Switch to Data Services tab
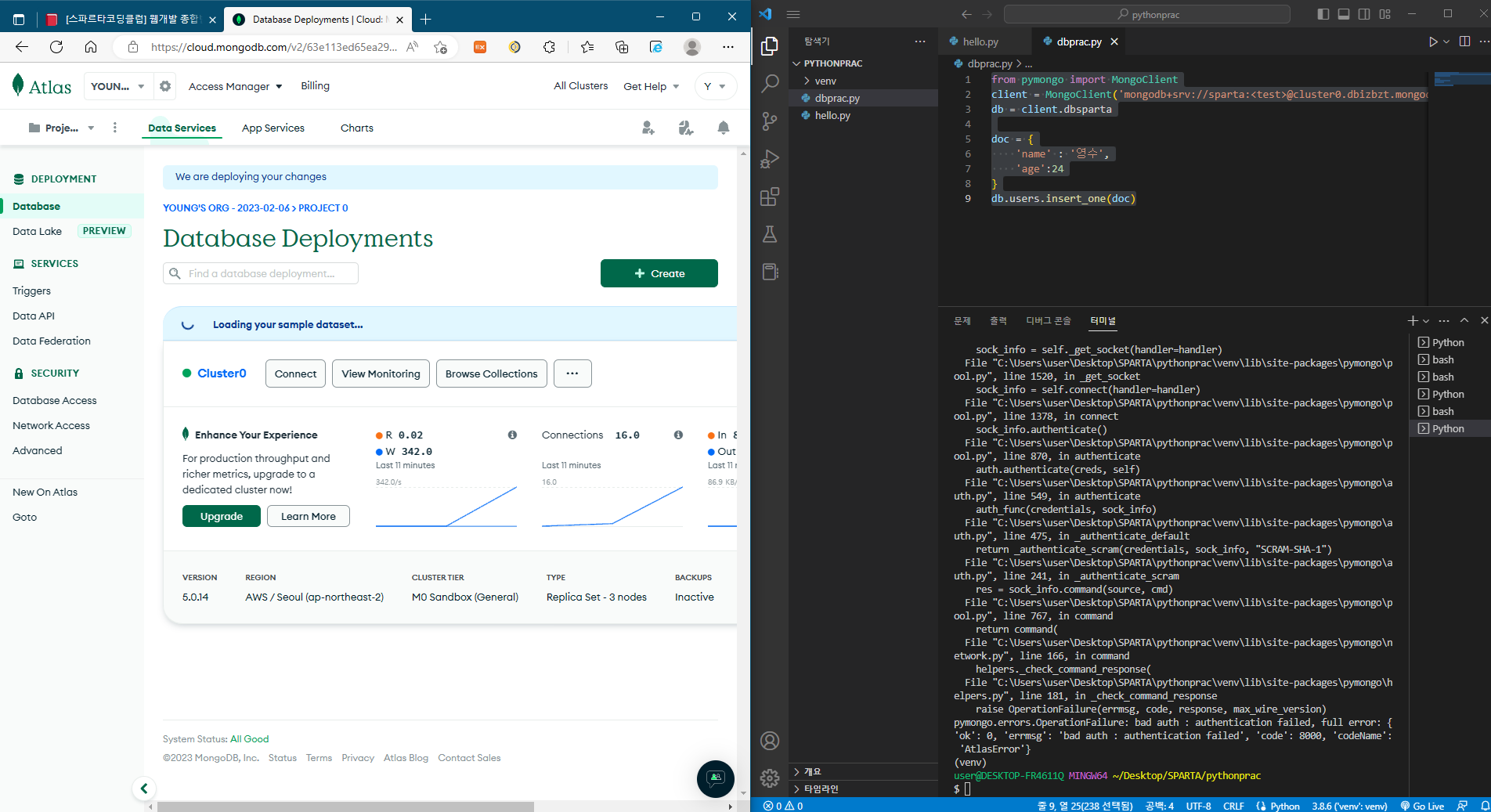Viewport: 1491px width, 812px height. click(x=182, y=128)
